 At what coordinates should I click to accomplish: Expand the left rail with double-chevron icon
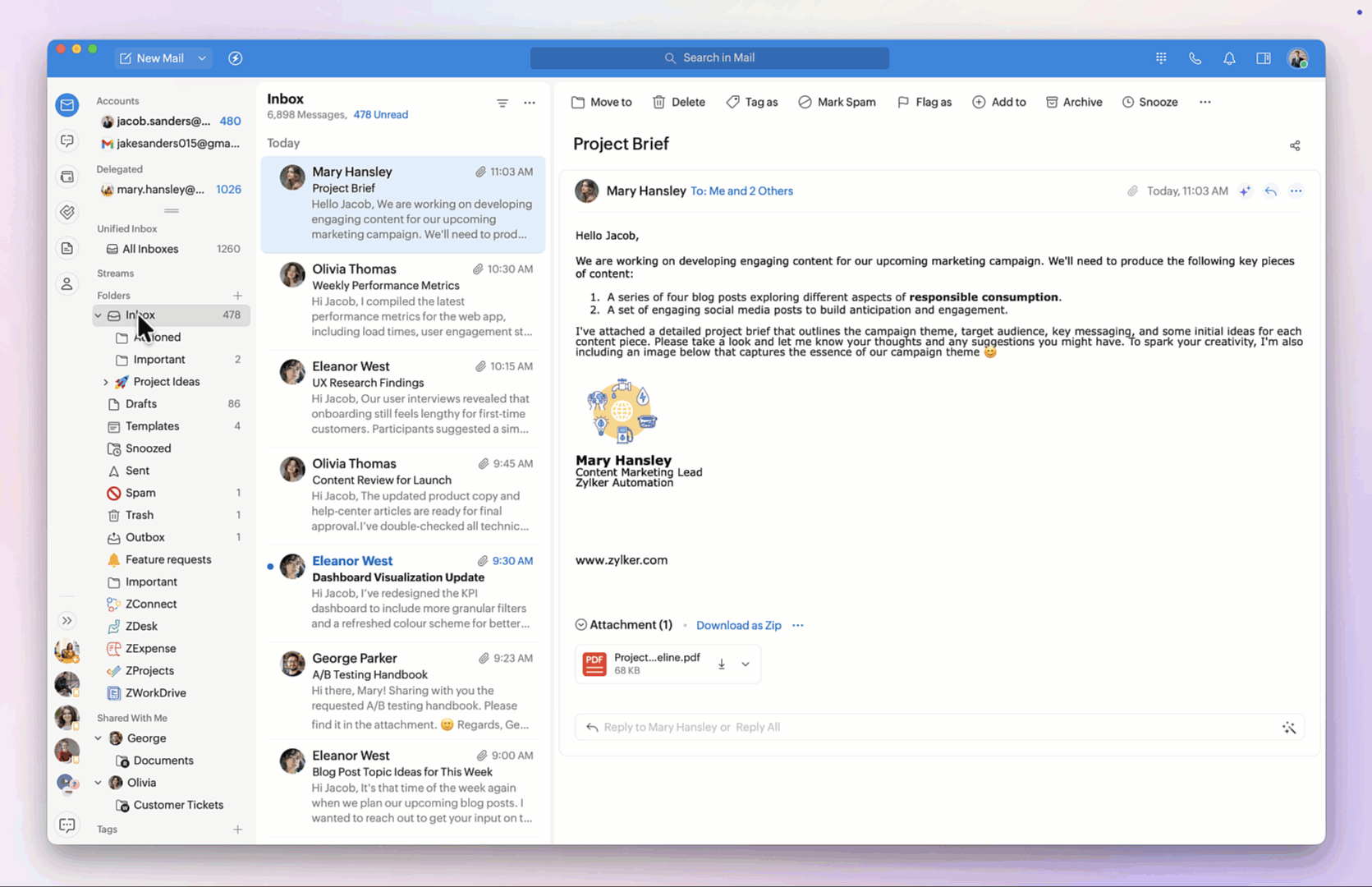pyautogui.click(x=67, y=621)
